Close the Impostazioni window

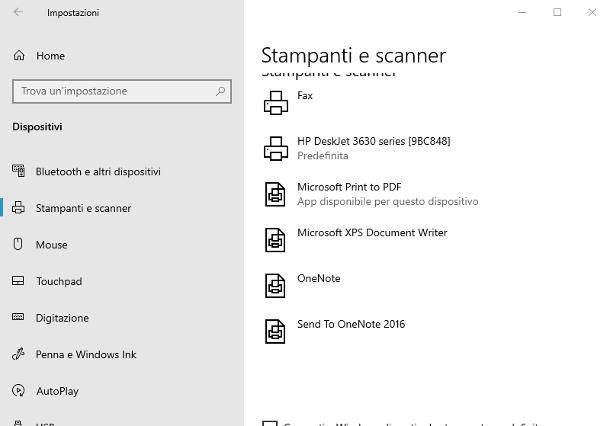pos(592,12)
